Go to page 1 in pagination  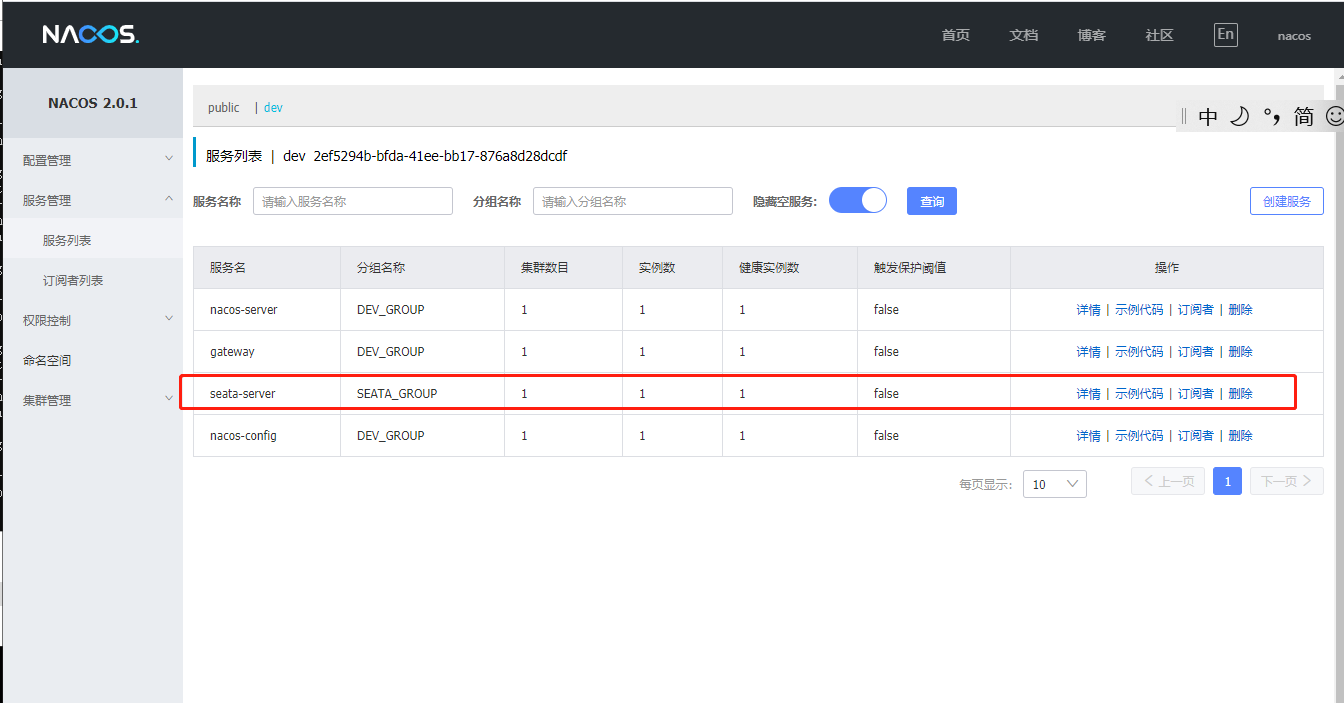point(1228,481)
